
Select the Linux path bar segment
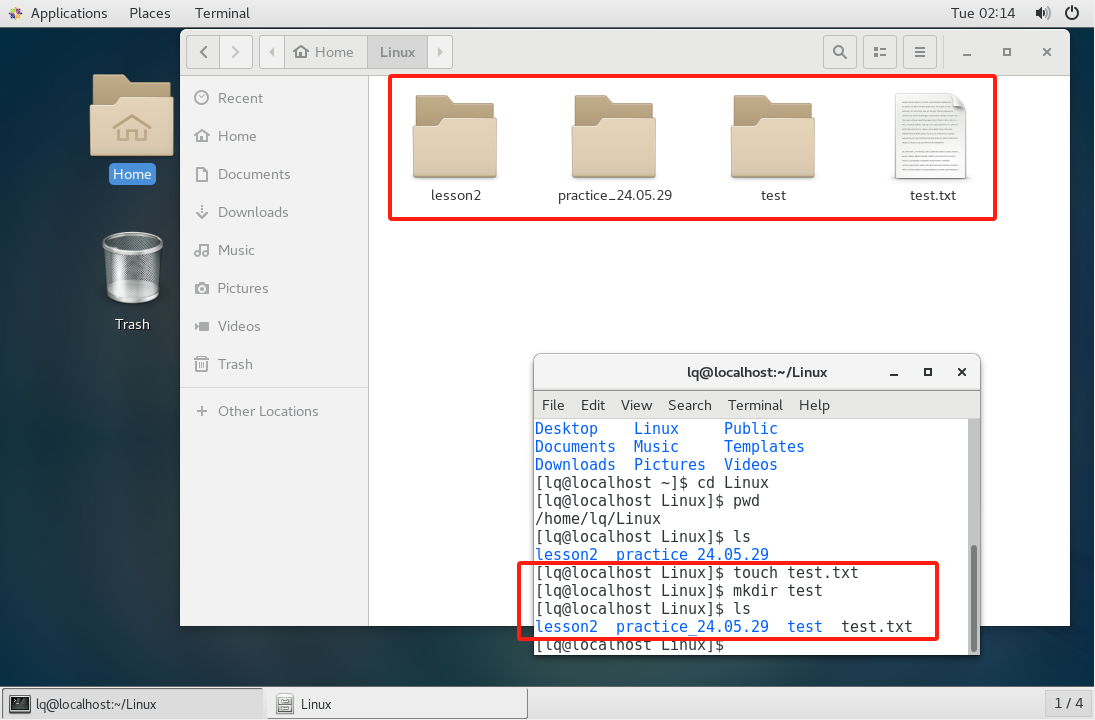click(x=397, y=52)
